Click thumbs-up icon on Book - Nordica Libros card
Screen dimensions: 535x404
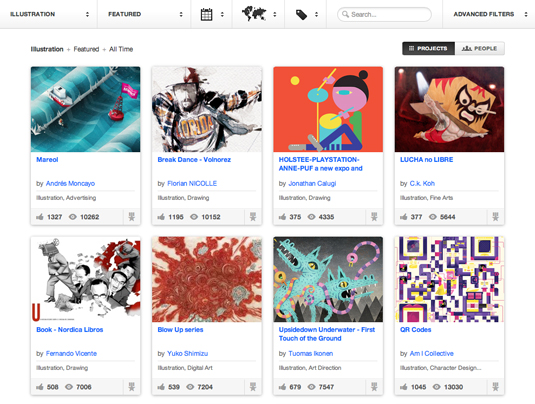coord(40,387)
